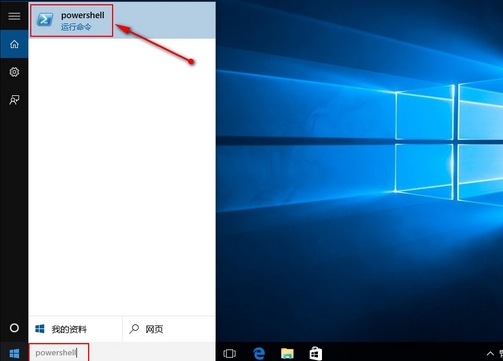The width and height of the screenshot is (503, 361).
Task: Open search settings gear in sidebar
Action: (14, 72)
